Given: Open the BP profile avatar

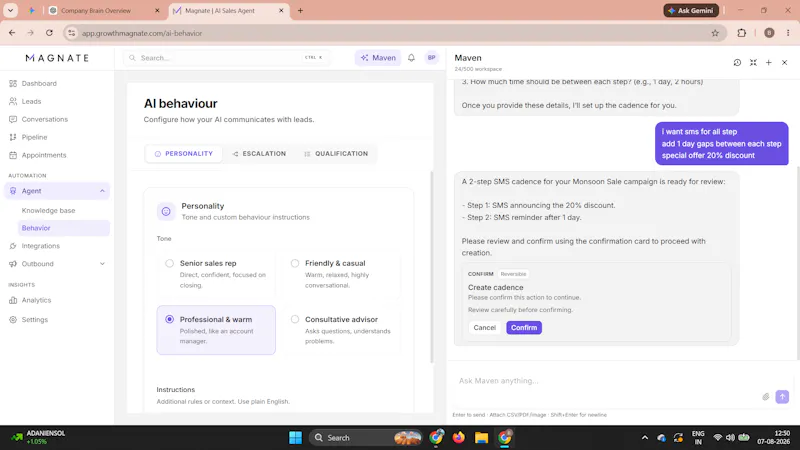Looking at the screenshot, I should [431, 58].
